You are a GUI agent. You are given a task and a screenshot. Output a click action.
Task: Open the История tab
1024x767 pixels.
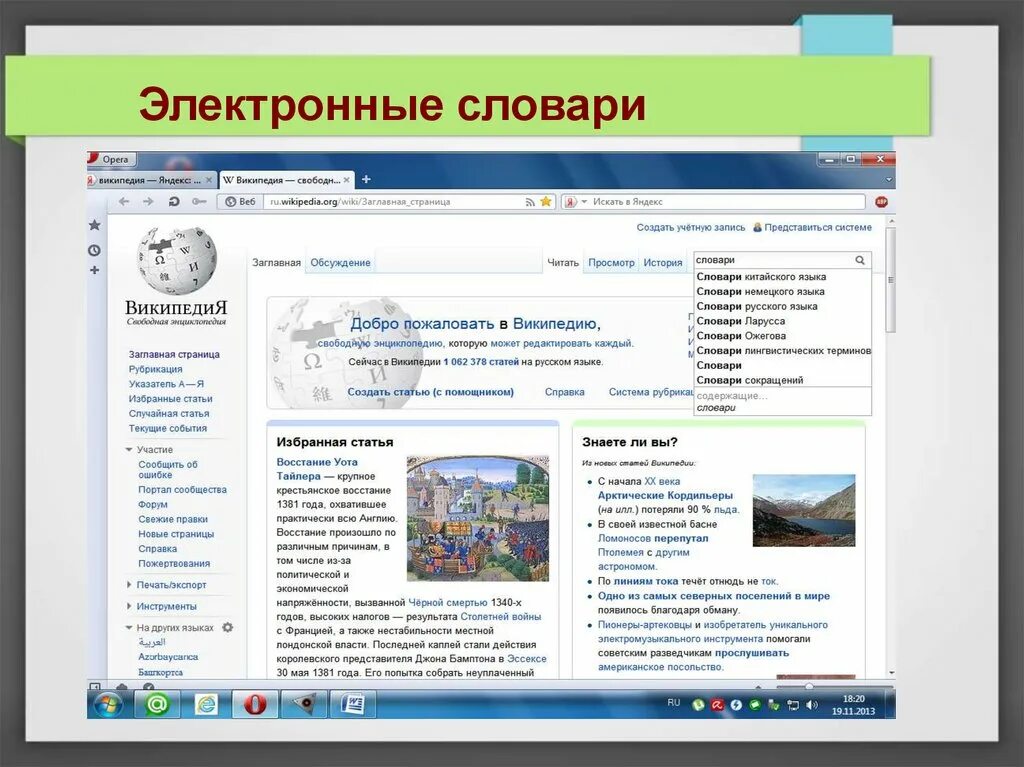pyautogui.click(x=663, y=263)
